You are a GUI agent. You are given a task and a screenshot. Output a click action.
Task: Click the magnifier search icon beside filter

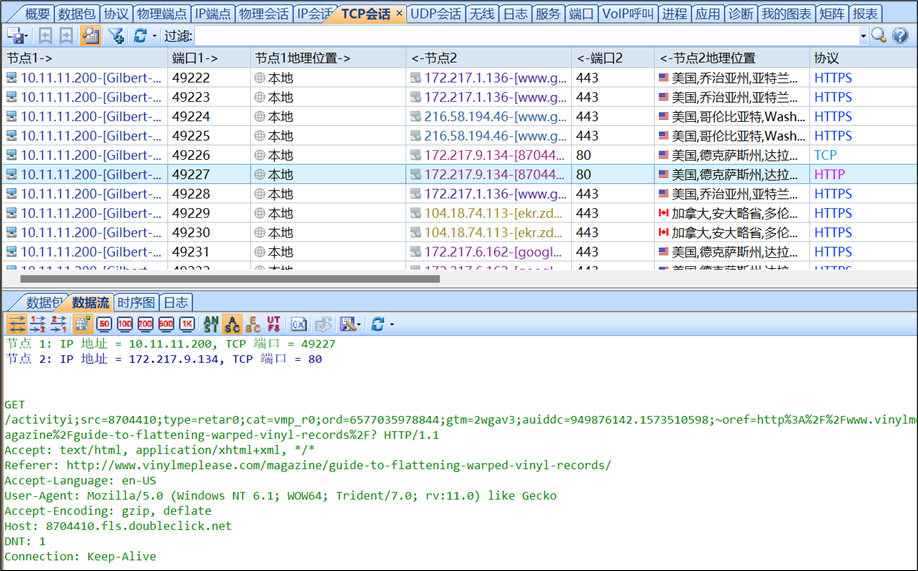878,36
